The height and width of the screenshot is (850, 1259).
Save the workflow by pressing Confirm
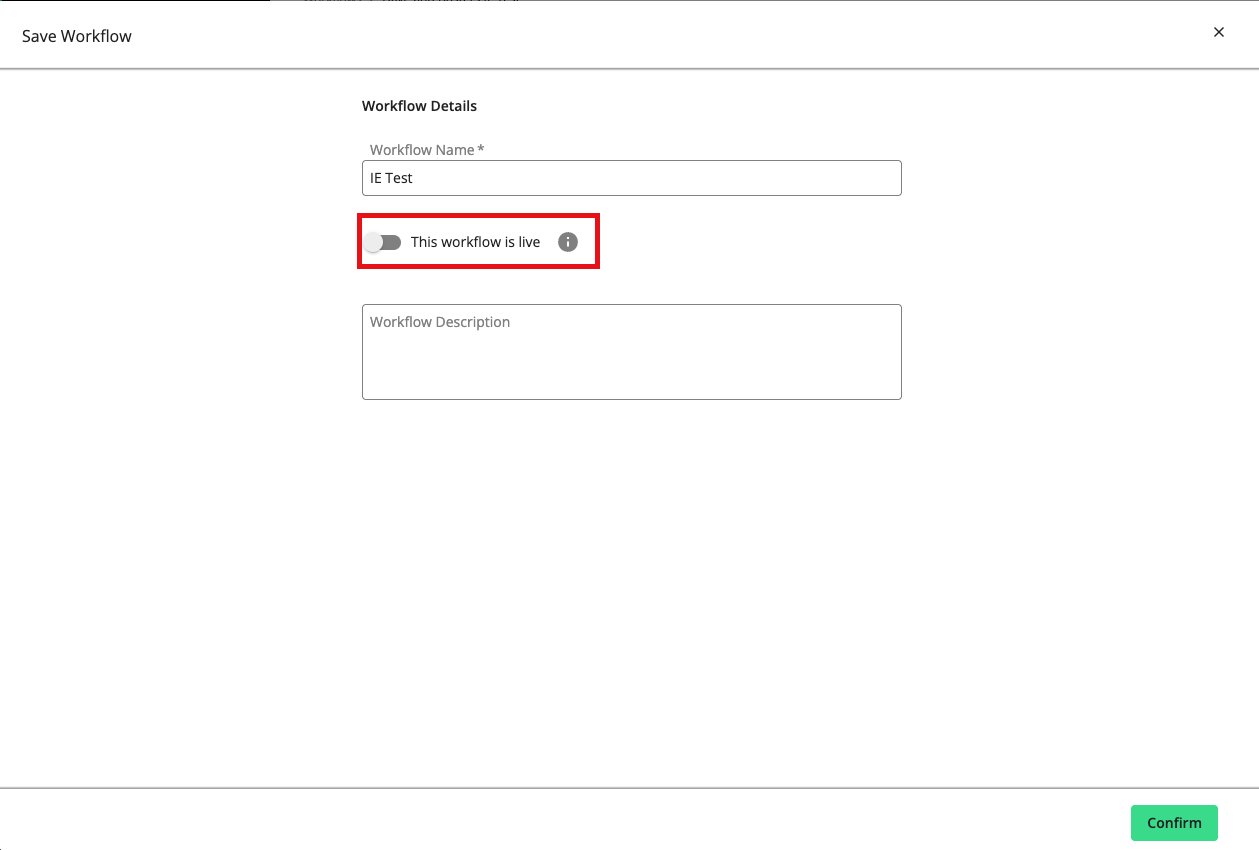click(1174, 822)
